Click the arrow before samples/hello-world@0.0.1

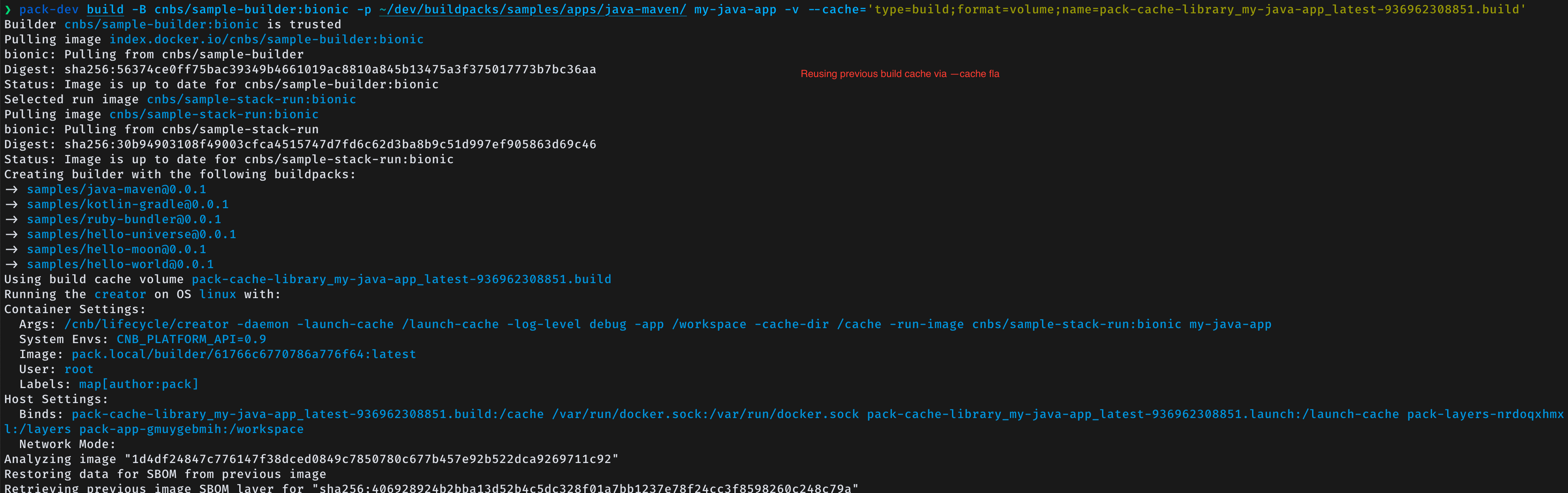tap(12, 264)
